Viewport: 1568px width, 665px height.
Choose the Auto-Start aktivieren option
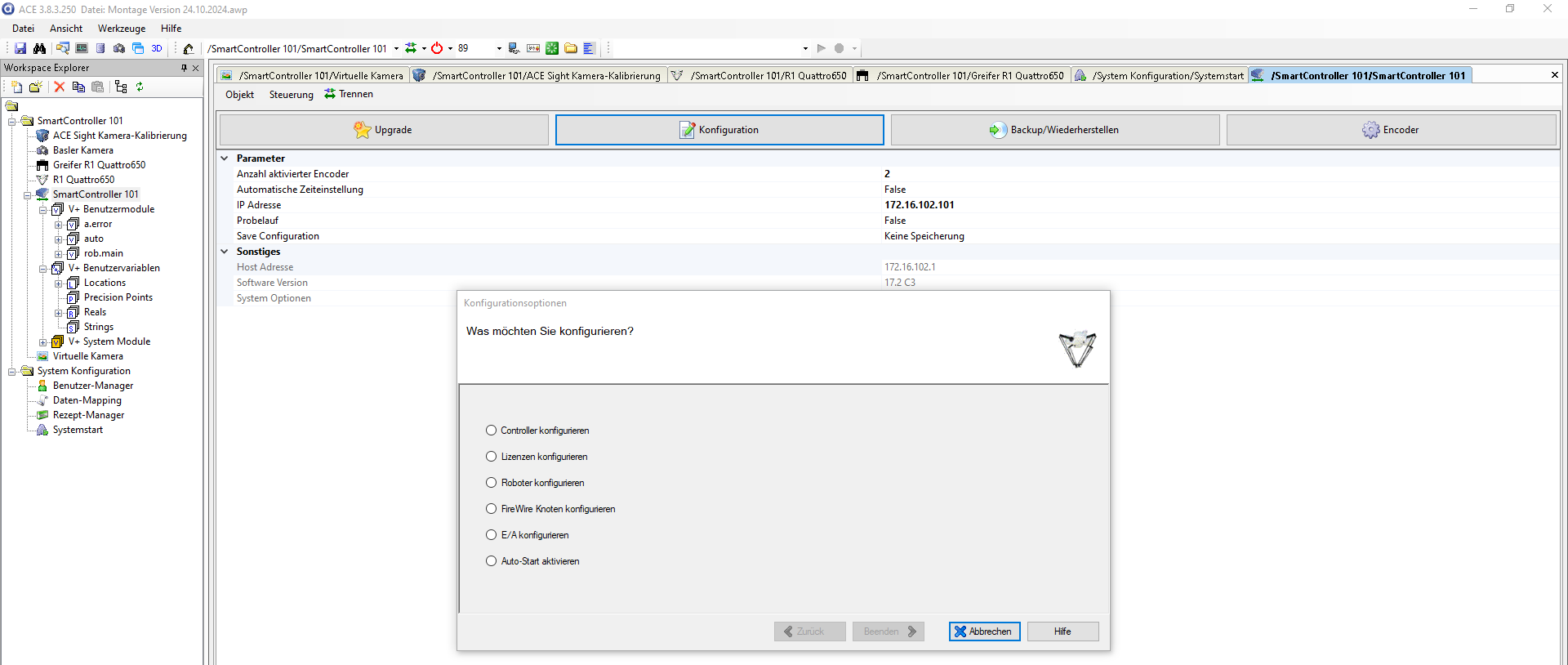[x=492, y=561]
